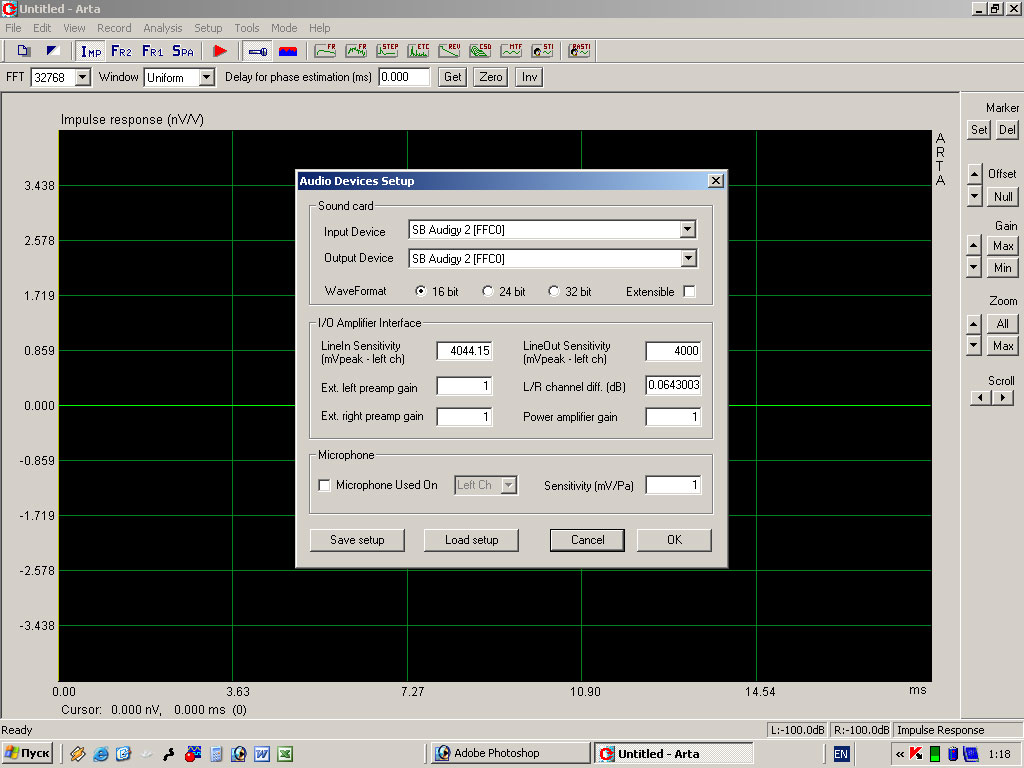
Task: Select the Imp impulse response mode icon
Action: coord(91,50)
